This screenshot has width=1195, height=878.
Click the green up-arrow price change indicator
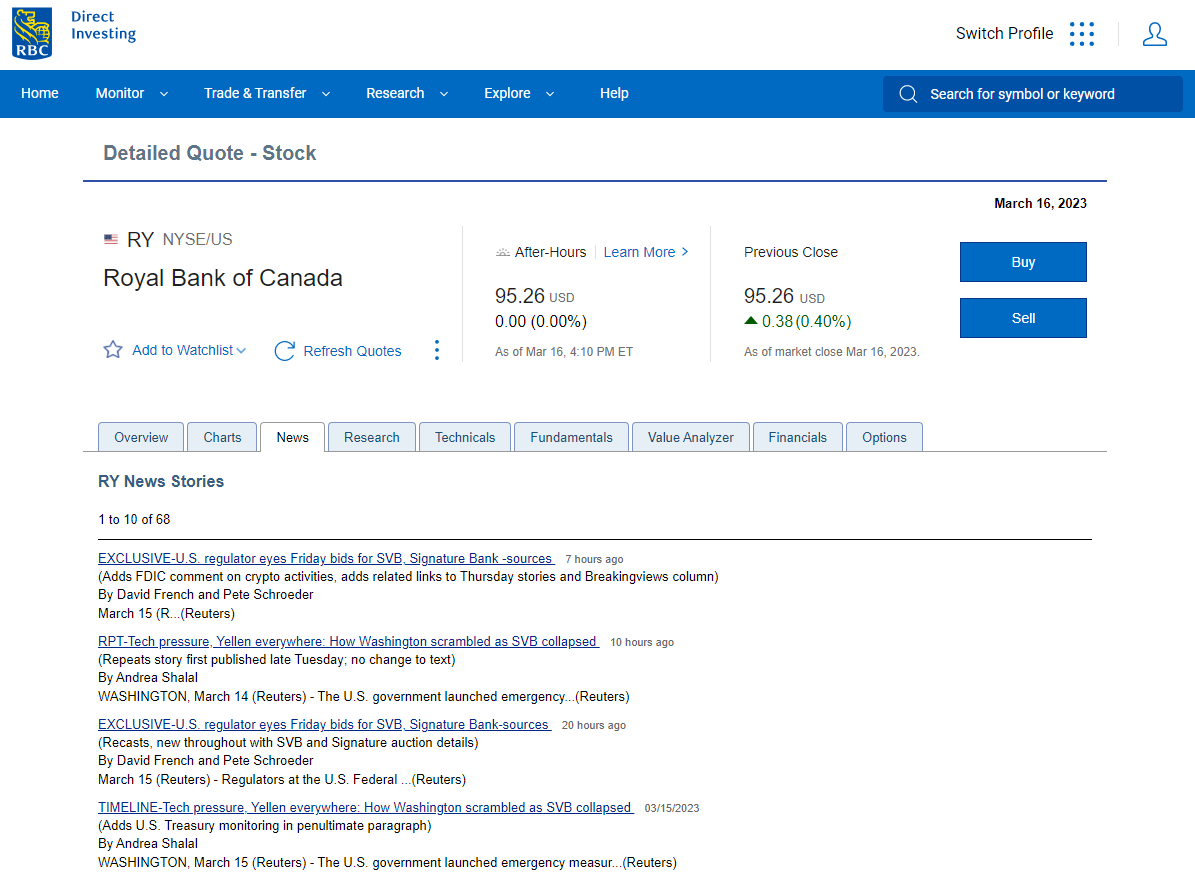coord(751,321)
